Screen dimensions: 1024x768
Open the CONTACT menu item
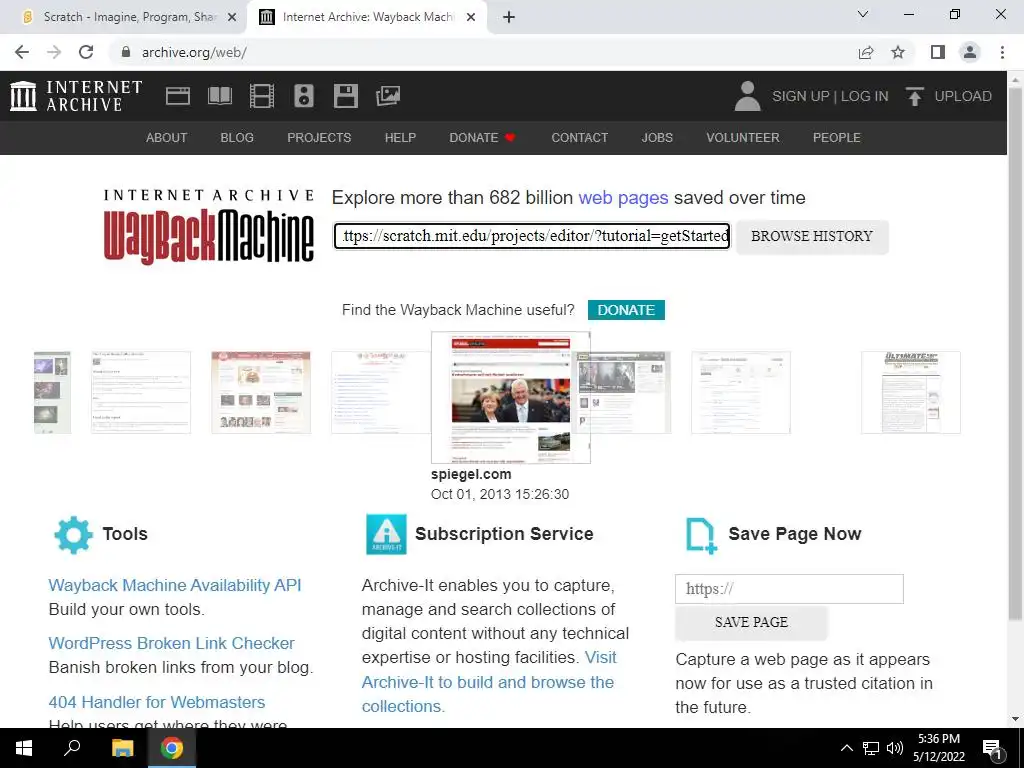(579, 138)
